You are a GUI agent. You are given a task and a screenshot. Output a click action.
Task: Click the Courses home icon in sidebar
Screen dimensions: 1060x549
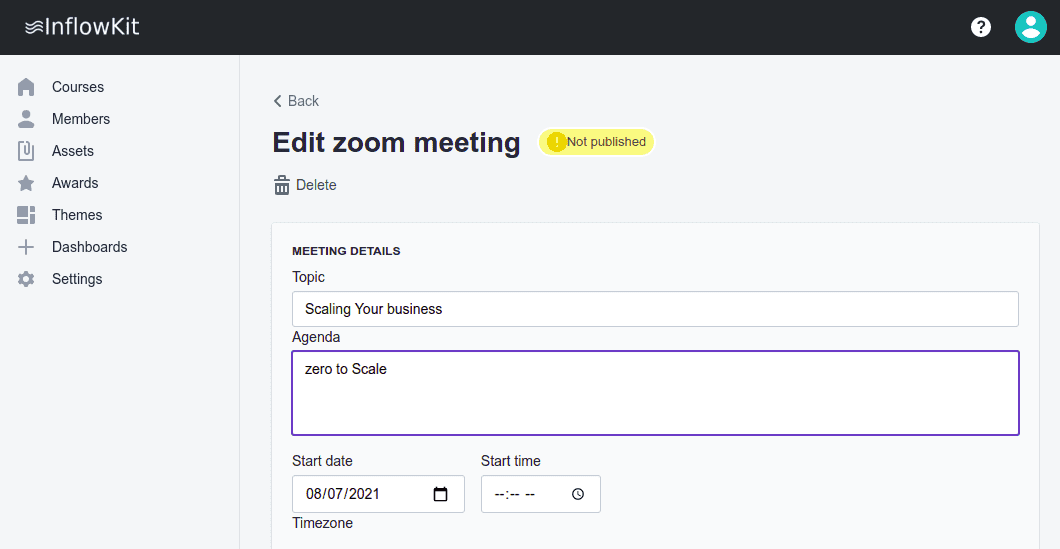(x=27, y=87)
